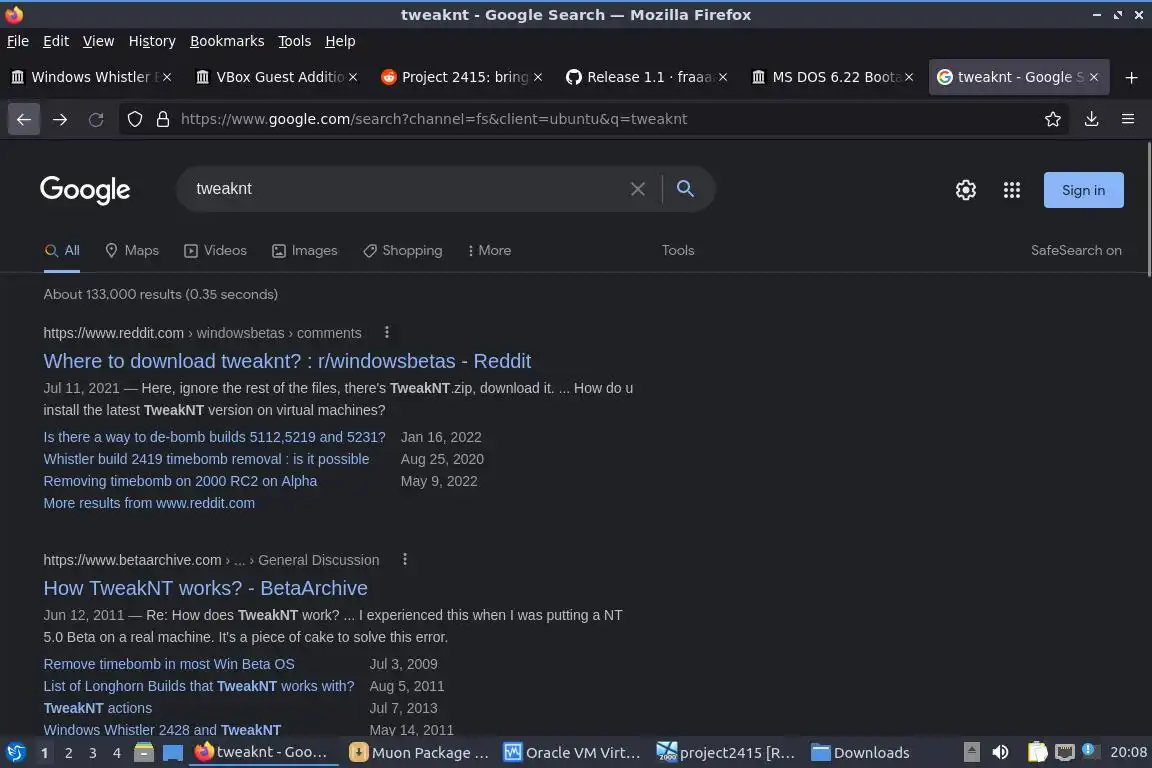Select the Videos search filter

(215, 251)
